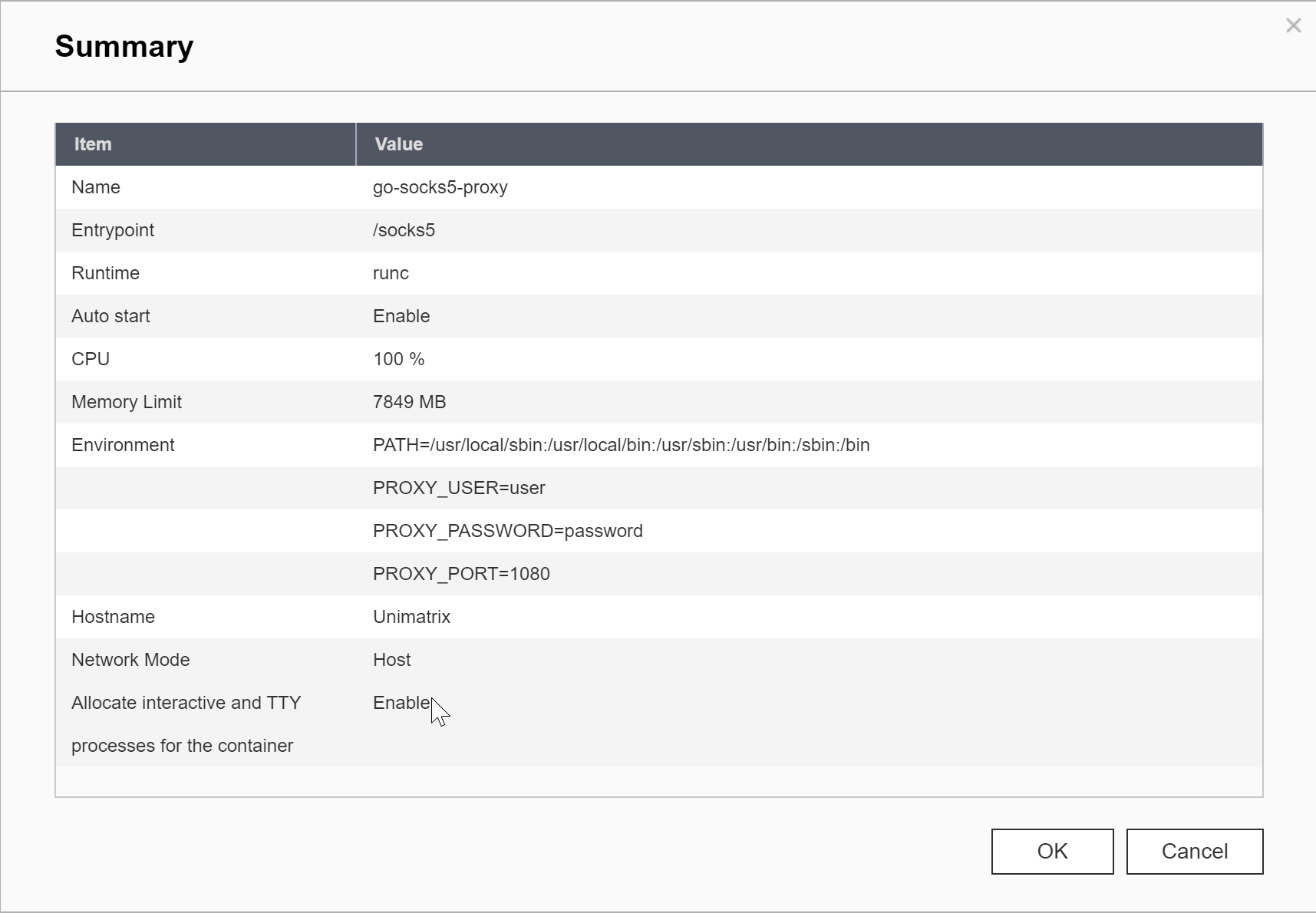Image resolution: width=1316 pixels, height=913 pixels.
Task: Click the Auto start row label
Action: 110,316
